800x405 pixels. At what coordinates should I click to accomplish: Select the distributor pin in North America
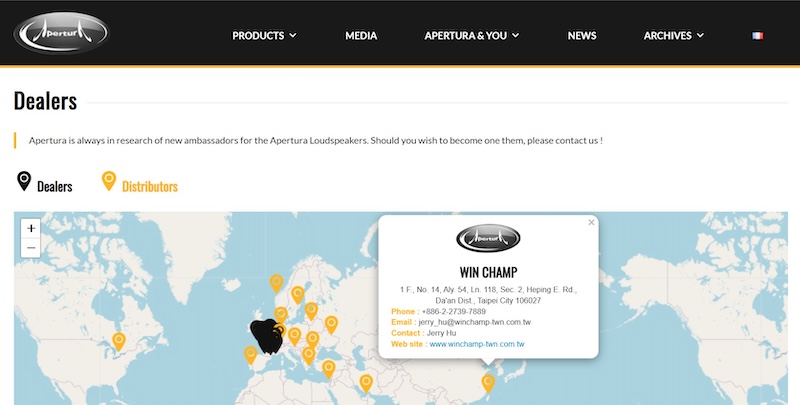pos(118,341)
